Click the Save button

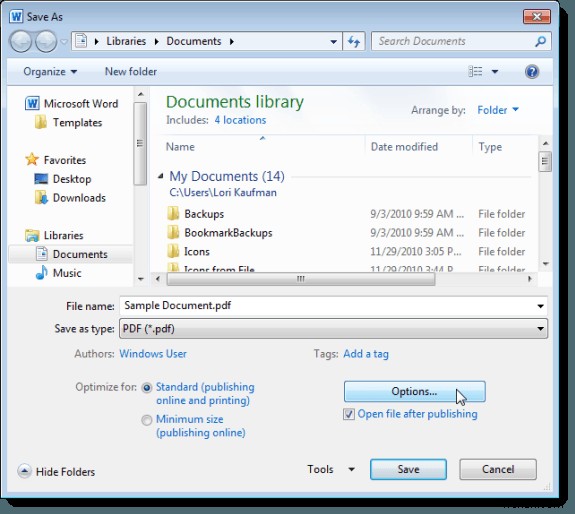408,469
